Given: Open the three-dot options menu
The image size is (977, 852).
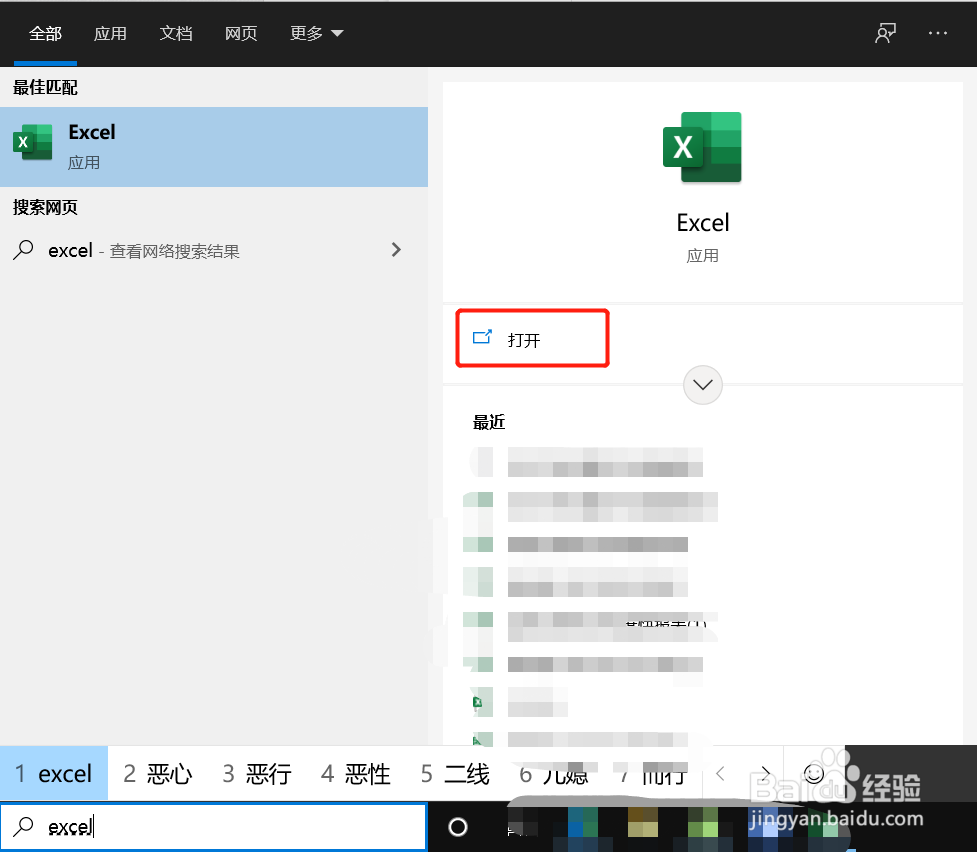Looking at the screenshot, I should 938,33.
